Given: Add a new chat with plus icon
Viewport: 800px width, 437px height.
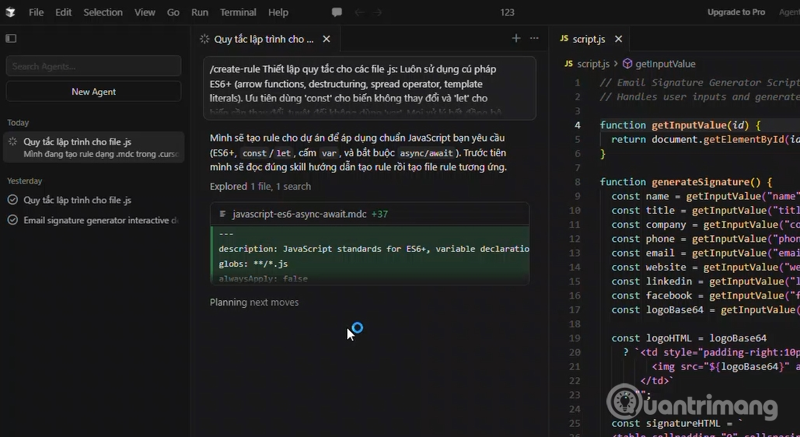Looking at the screenshot, I should [x=516, y=39].
